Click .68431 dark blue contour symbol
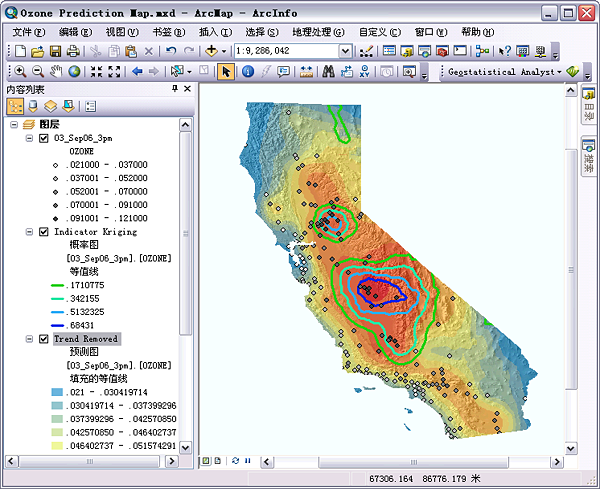This screenshot has height=489, width=600. point(57,325)
